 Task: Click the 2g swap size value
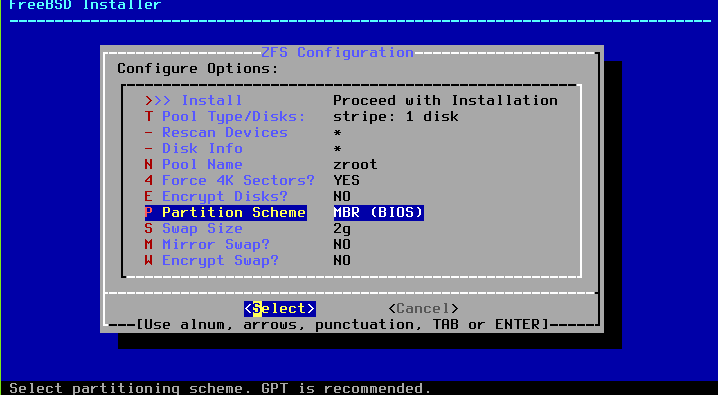[342, 228]
